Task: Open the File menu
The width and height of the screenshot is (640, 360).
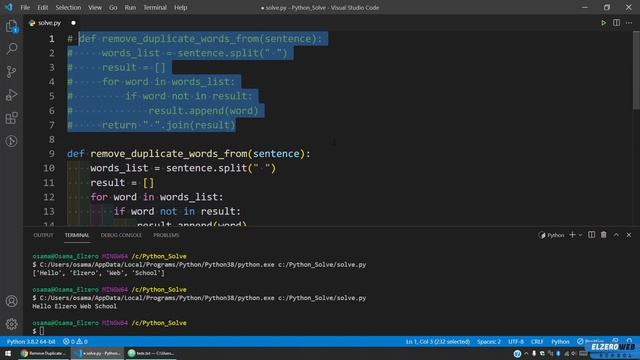Action: (25, 7)
